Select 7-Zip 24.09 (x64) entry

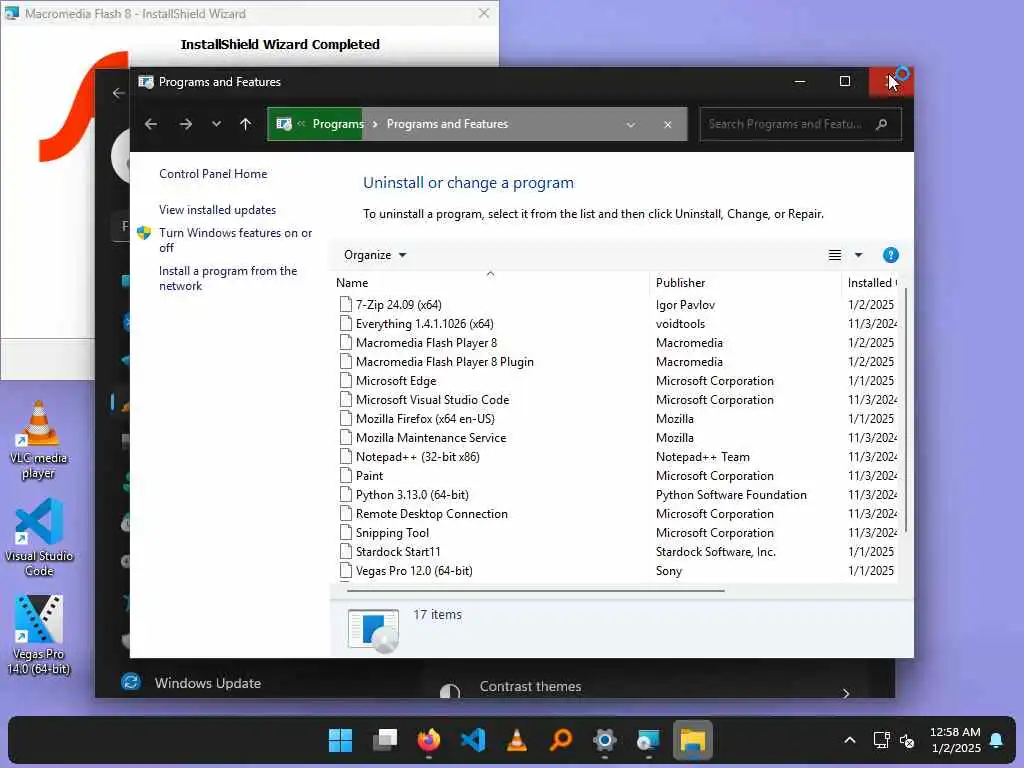tap(398, 304)
